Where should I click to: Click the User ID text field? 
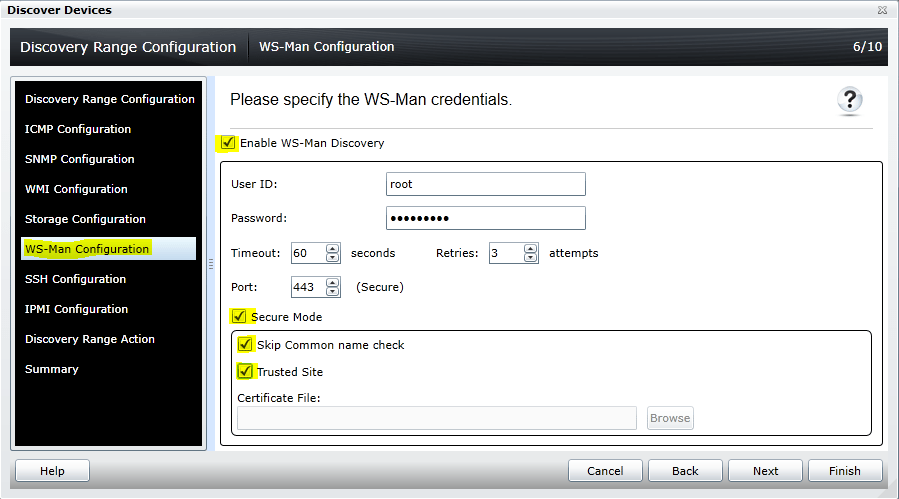(485, 184)
